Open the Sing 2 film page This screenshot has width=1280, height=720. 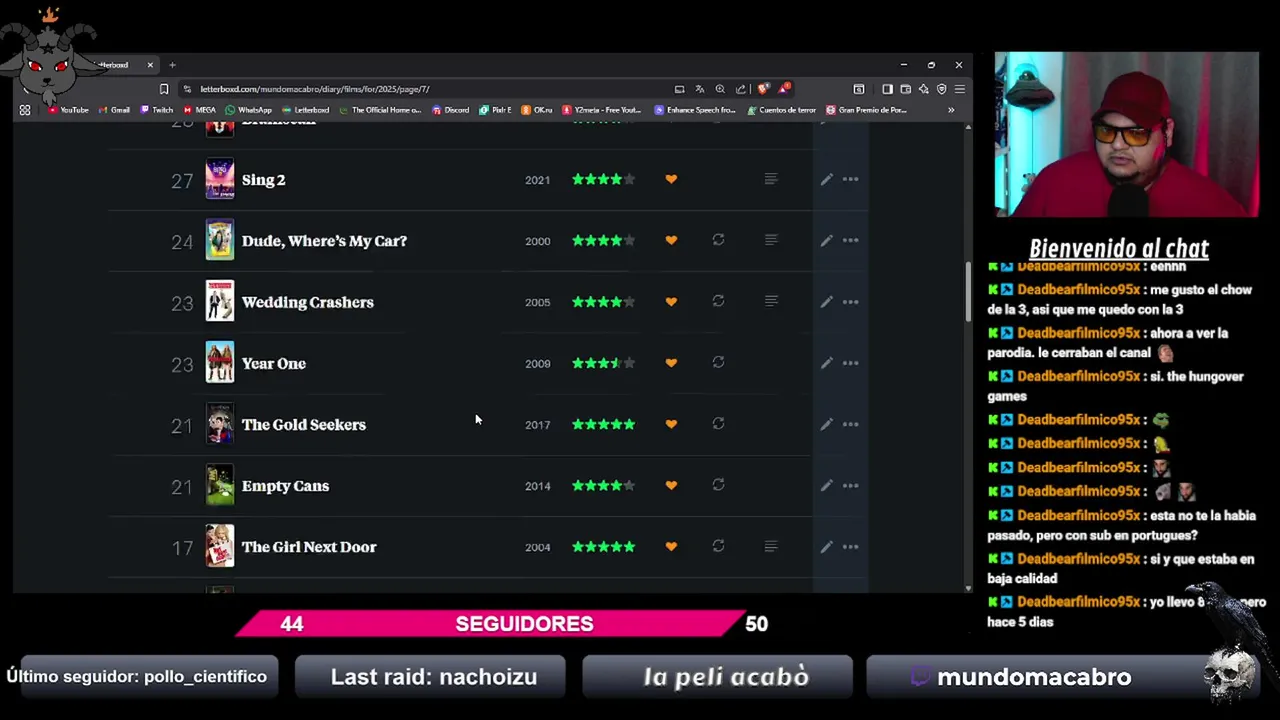[x=263, y=180]
